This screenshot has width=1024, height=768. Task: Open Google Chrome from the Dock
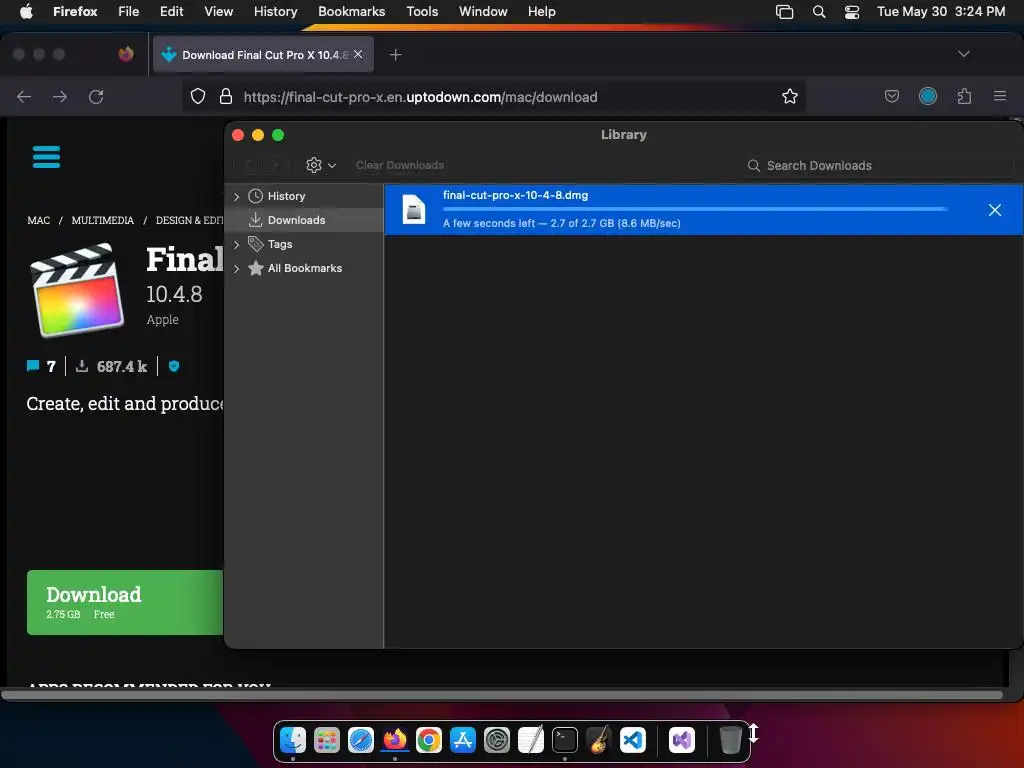[x=428, y=740]
